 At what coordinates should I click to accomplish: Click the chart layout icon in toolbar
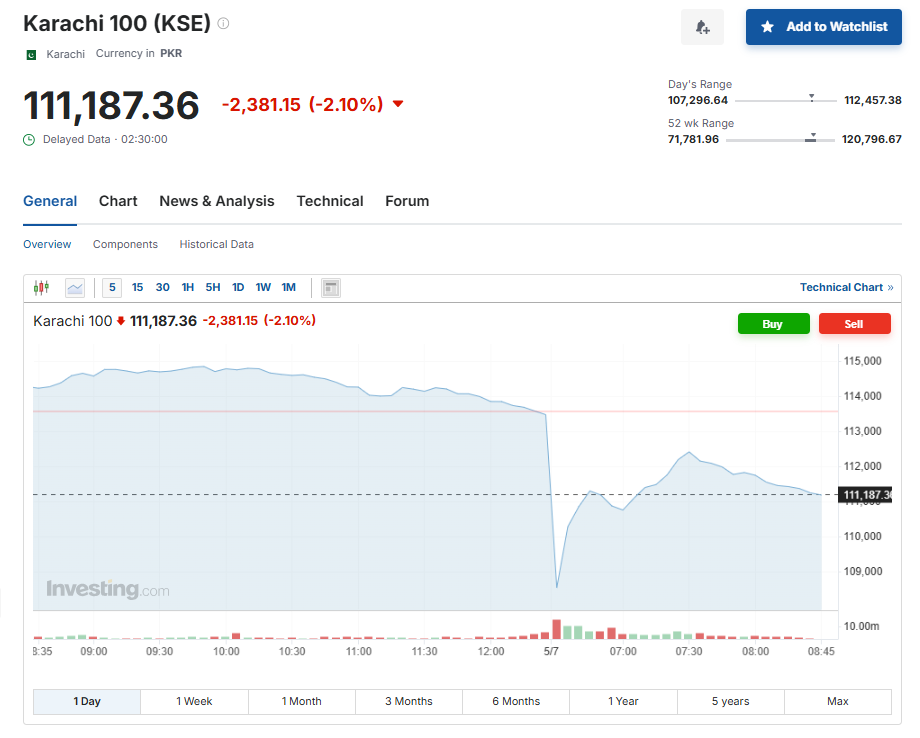tap(331, 287)
